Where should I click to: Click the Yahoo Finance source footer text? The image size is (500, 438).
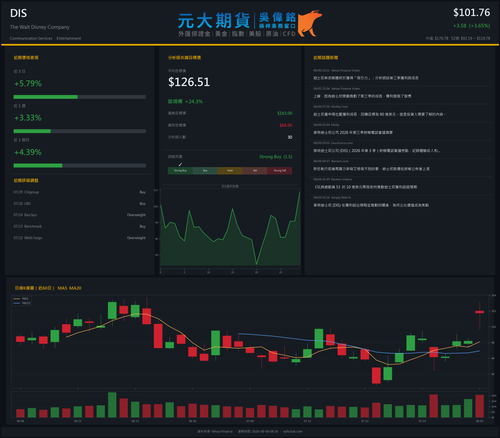coord(215,431)
